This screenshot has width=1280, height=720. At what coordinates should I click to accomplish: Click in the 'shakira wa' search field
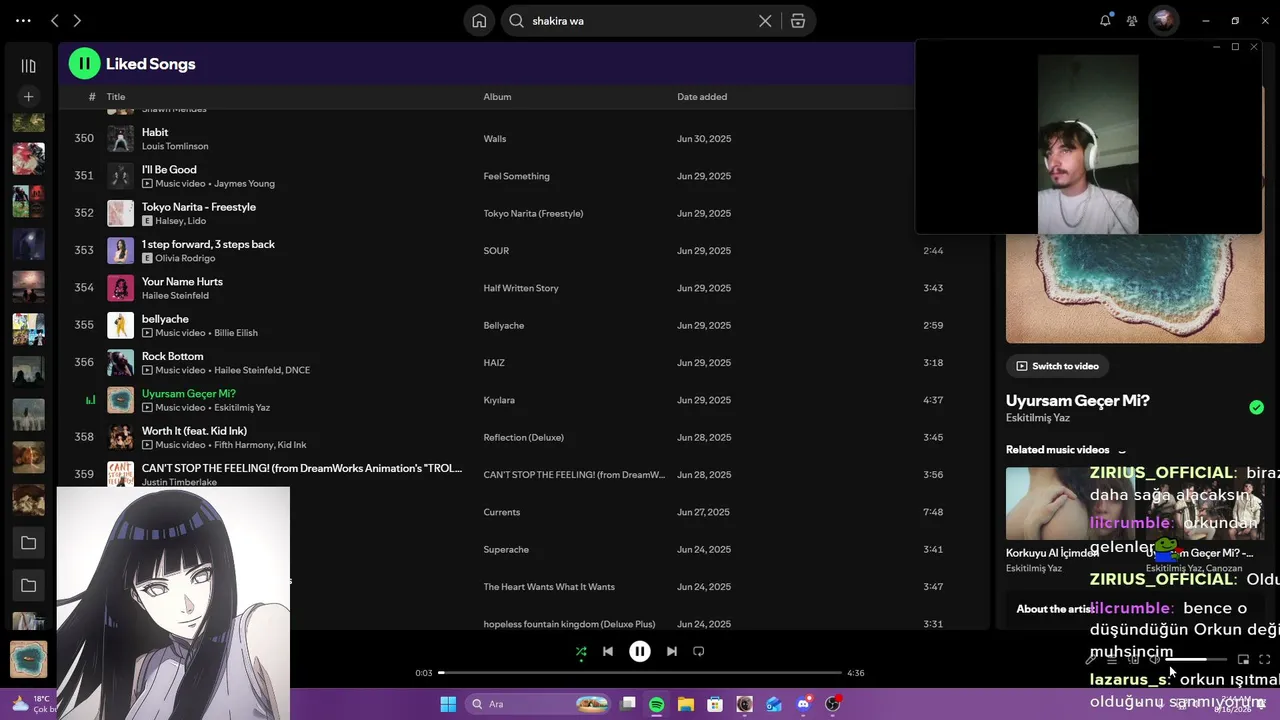tap(640, 21)
